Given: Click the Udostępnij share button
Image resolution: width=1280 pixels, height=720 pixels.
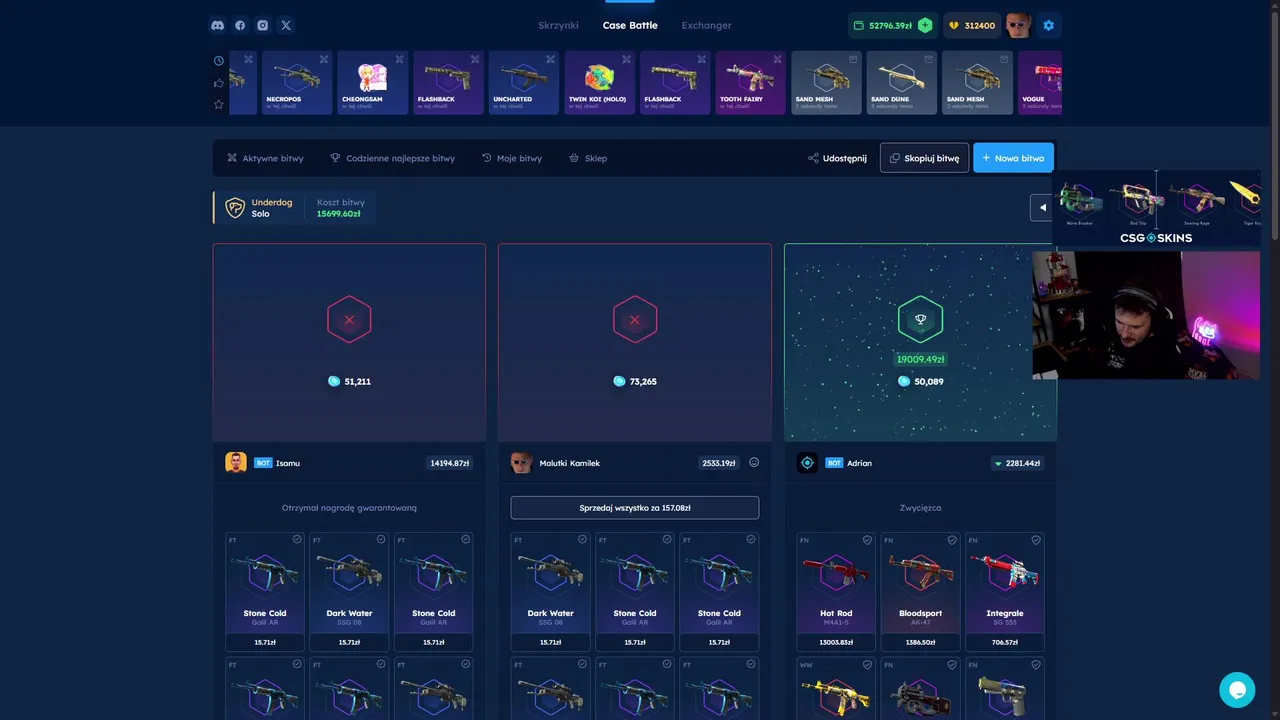Looking at the screenshot, I should 838,158.
